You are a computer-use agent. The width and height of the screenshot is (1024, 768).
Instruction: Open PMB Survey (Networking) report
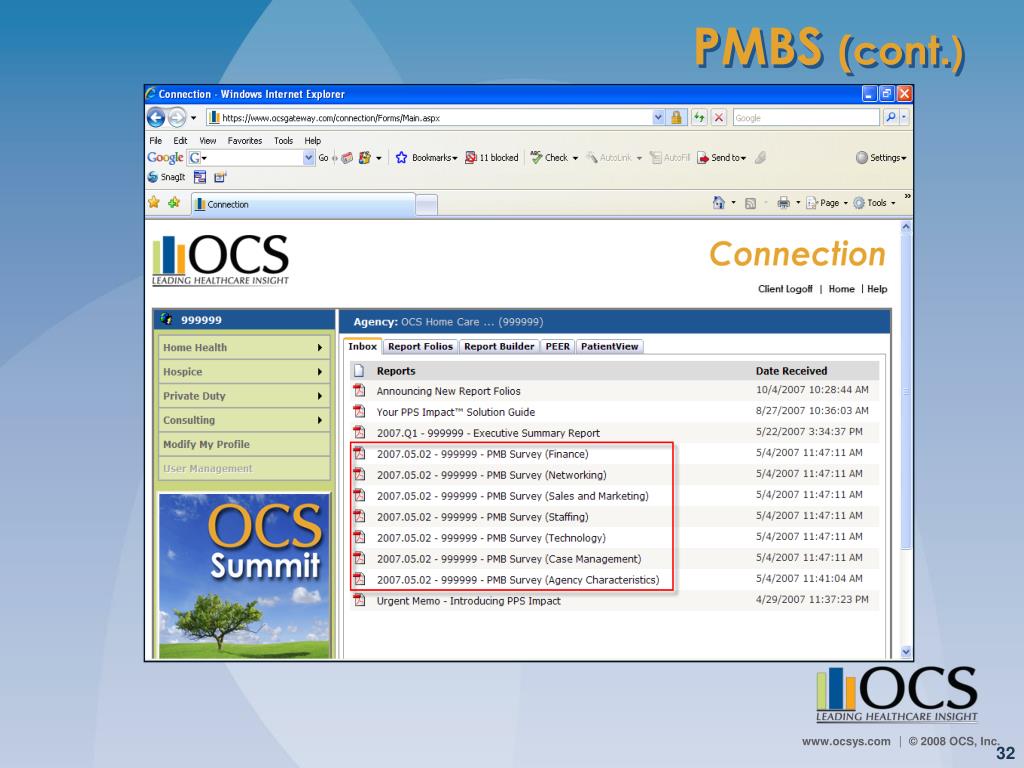tap(491, 475)
